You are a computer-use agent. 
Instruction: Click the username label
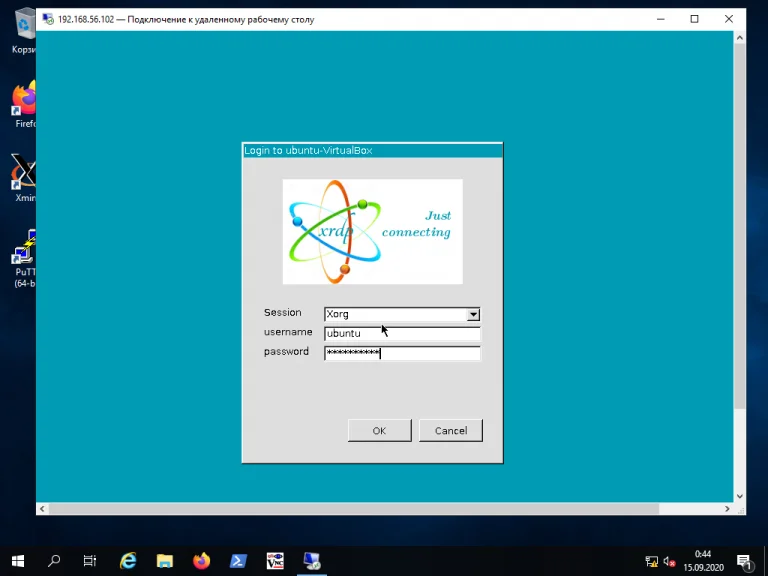[288, 332]
